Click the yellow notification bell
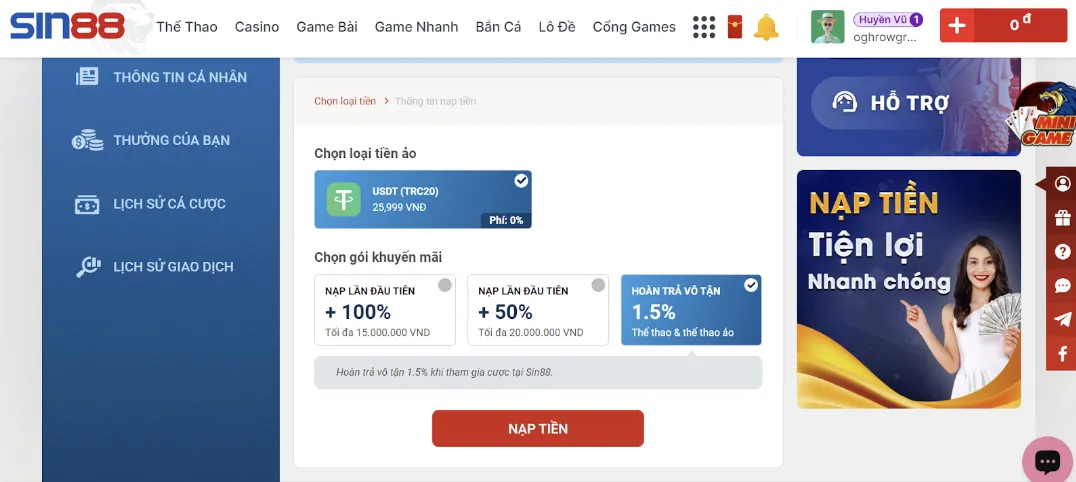The height and width of the screenshot is (482, 1076). click(766, 27)
